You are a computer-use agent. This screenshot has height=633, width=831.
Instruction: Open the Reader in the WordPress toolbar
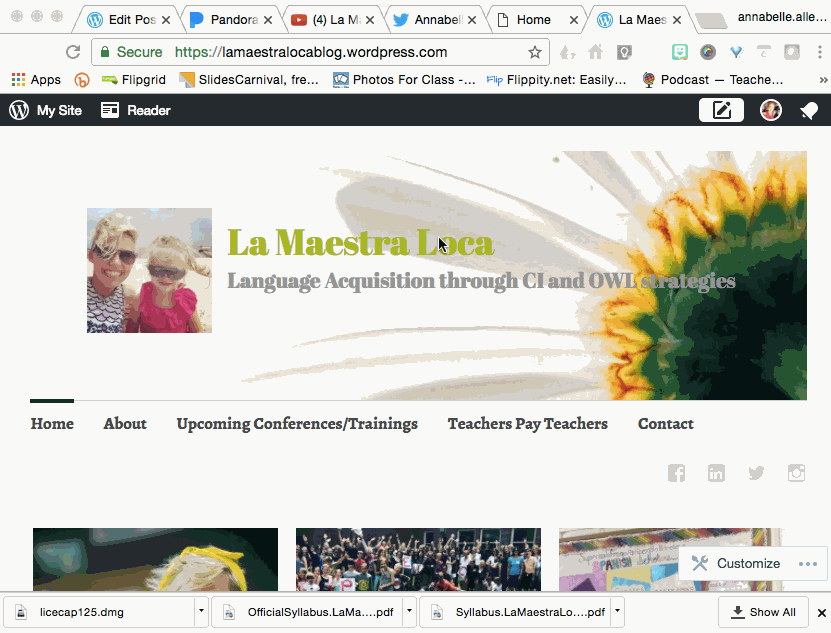point(134,110)
